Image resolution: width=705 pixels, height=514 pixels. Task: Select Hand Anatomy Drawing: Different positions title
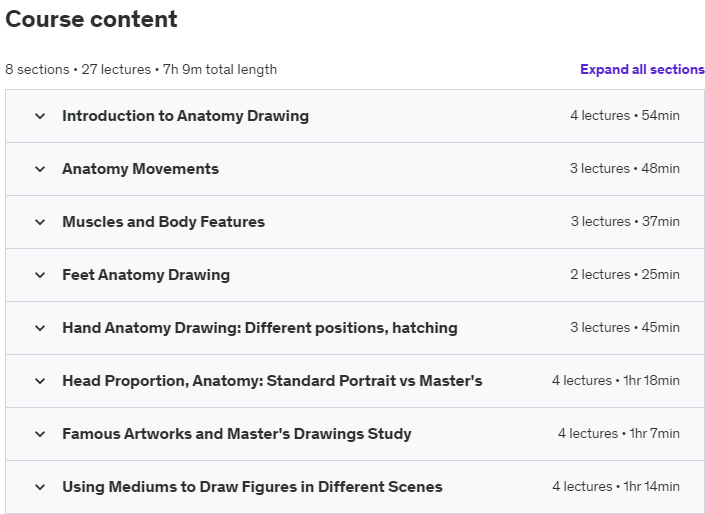tap(260, 328)
